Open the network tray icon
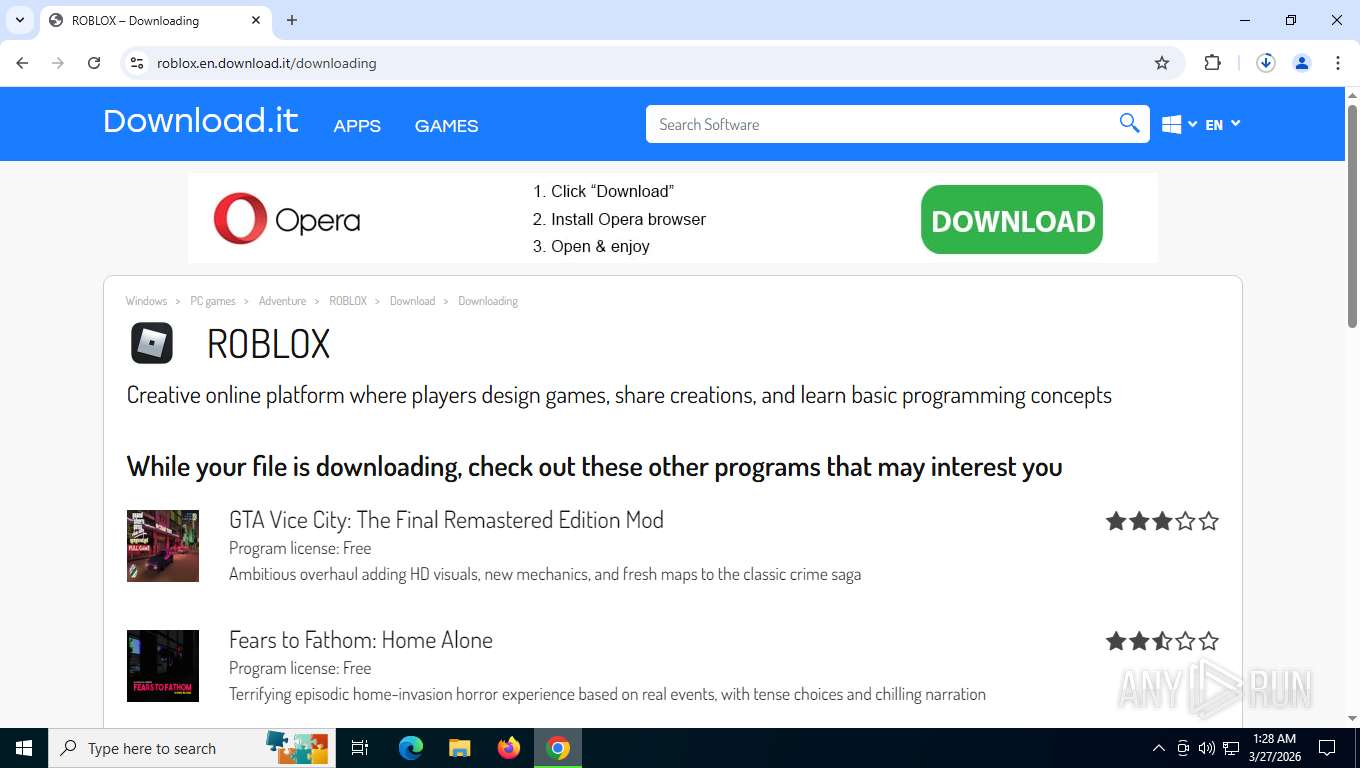1360x768 pixels. click(x=1231, y=748)
